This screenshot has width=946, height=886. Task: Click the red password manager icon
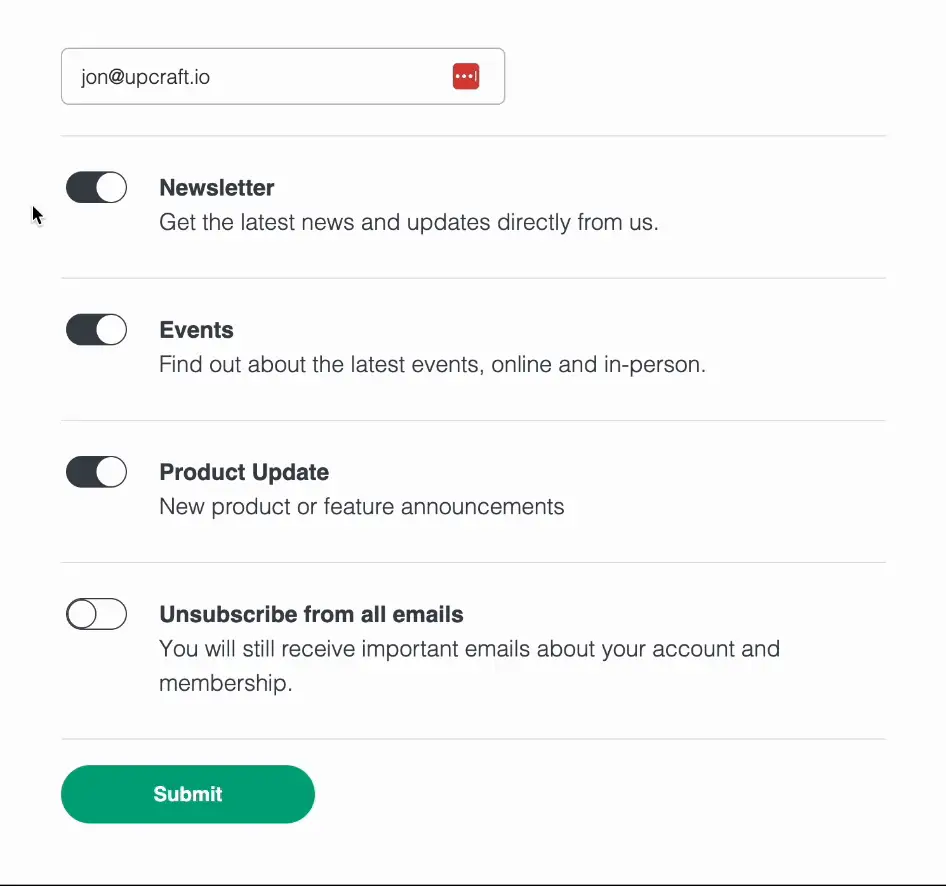pos(466,76)
